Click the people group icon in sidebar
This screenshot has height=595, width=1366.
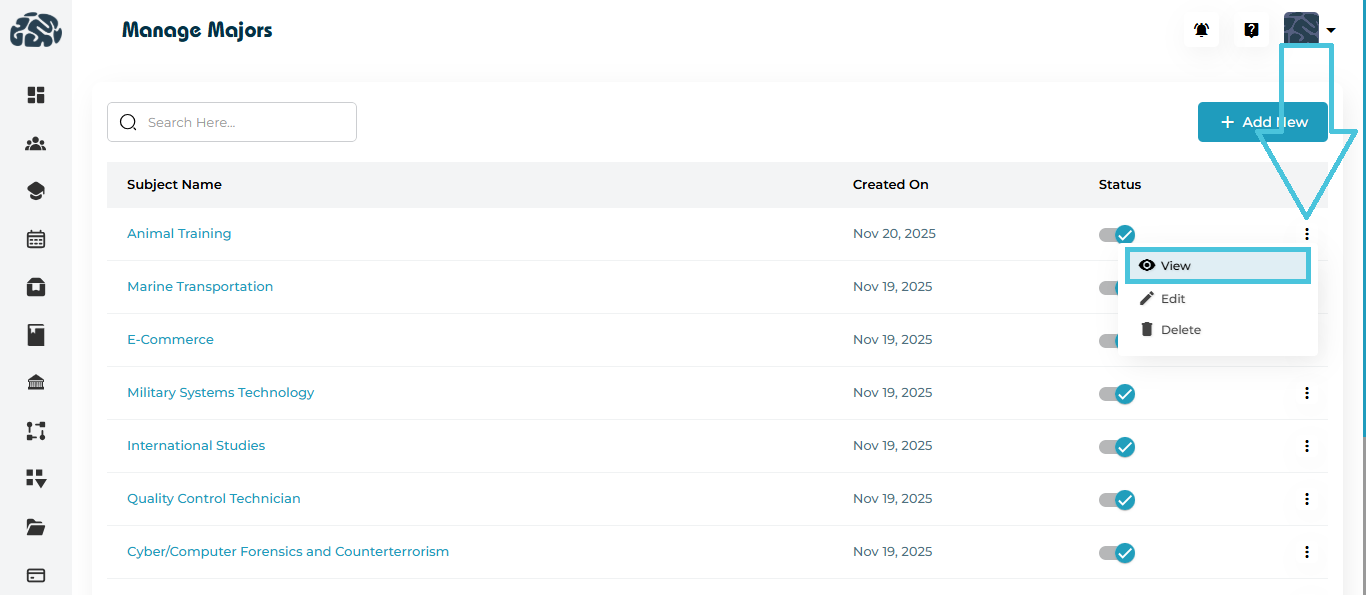(x=36, y=144)
